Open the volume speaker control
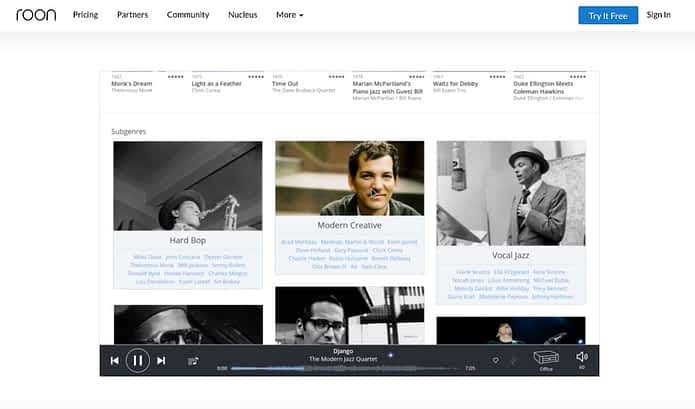This screenshot has height=409, width=695. pyautogui.click(x=582, y=357)
